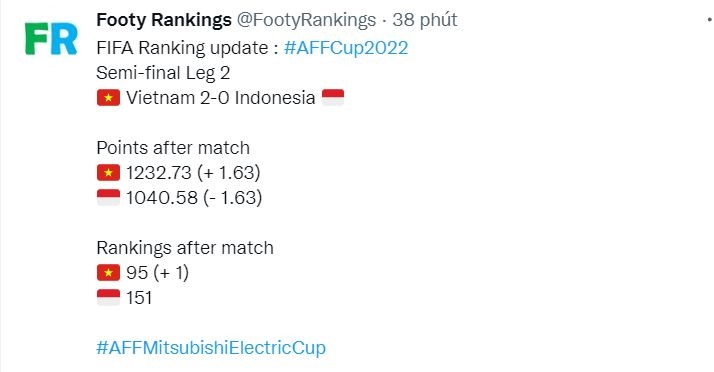Click the 1232.73 (+ 1.63) points text
The height and width of the screenshot is (372, 714).
point(194,173)
